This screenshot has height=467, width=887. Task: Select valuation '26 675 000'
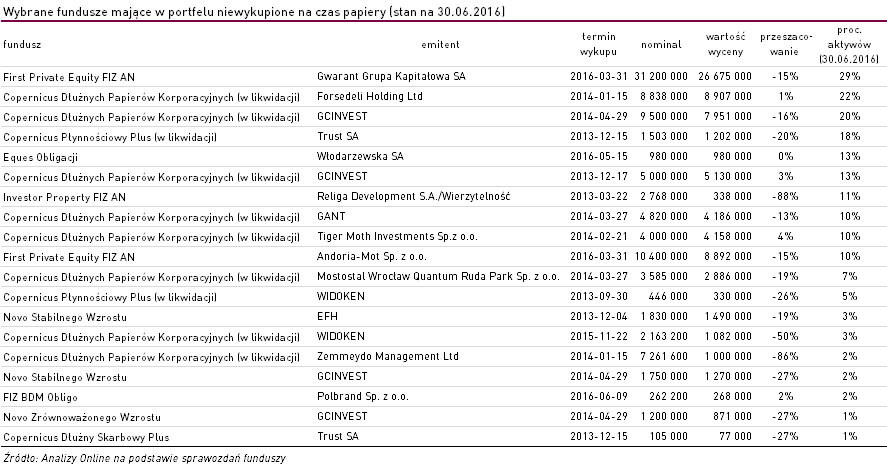click(725, 76)
